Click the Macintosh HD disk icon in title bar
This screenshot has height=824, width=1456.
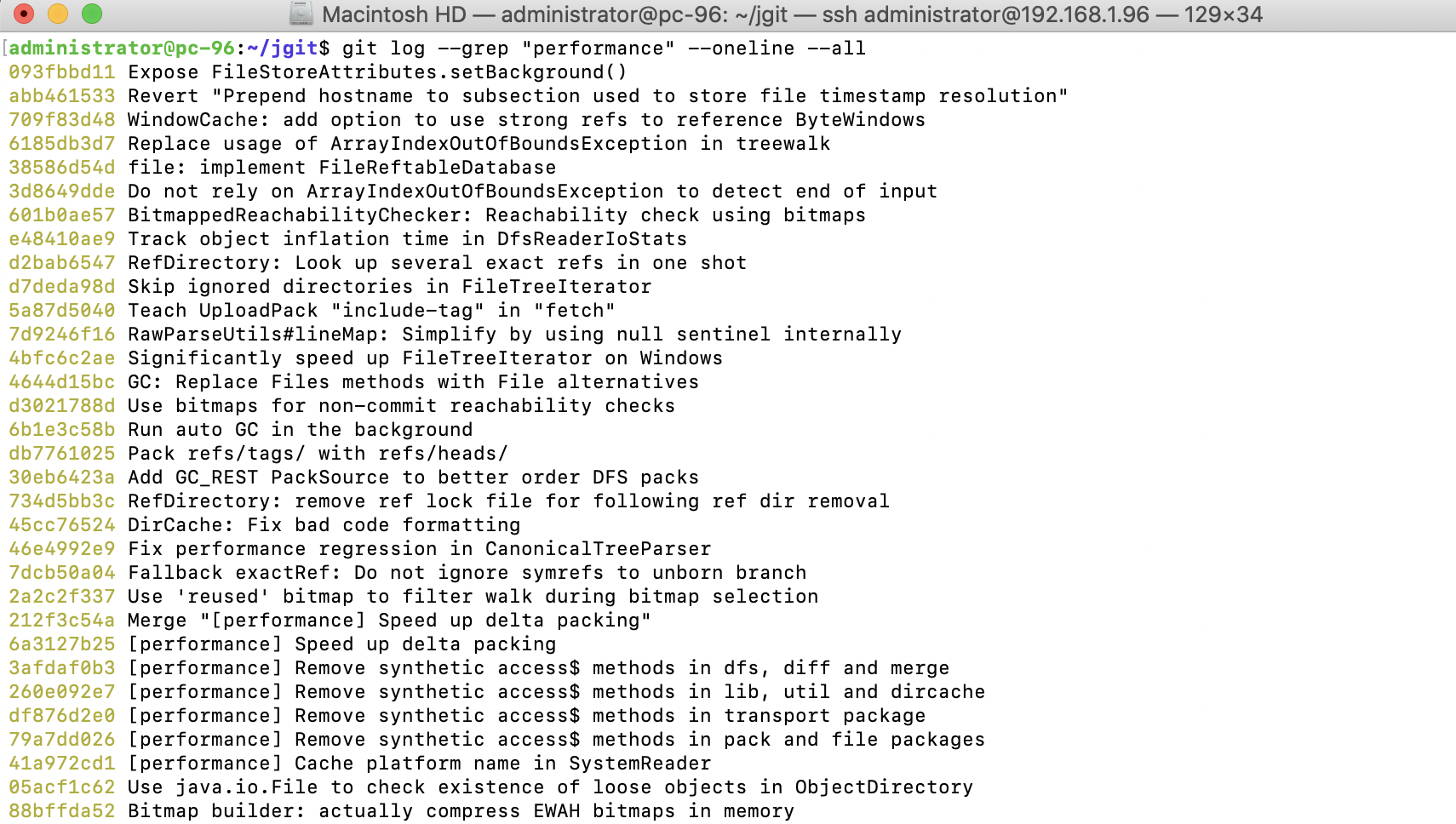(301, 14)
